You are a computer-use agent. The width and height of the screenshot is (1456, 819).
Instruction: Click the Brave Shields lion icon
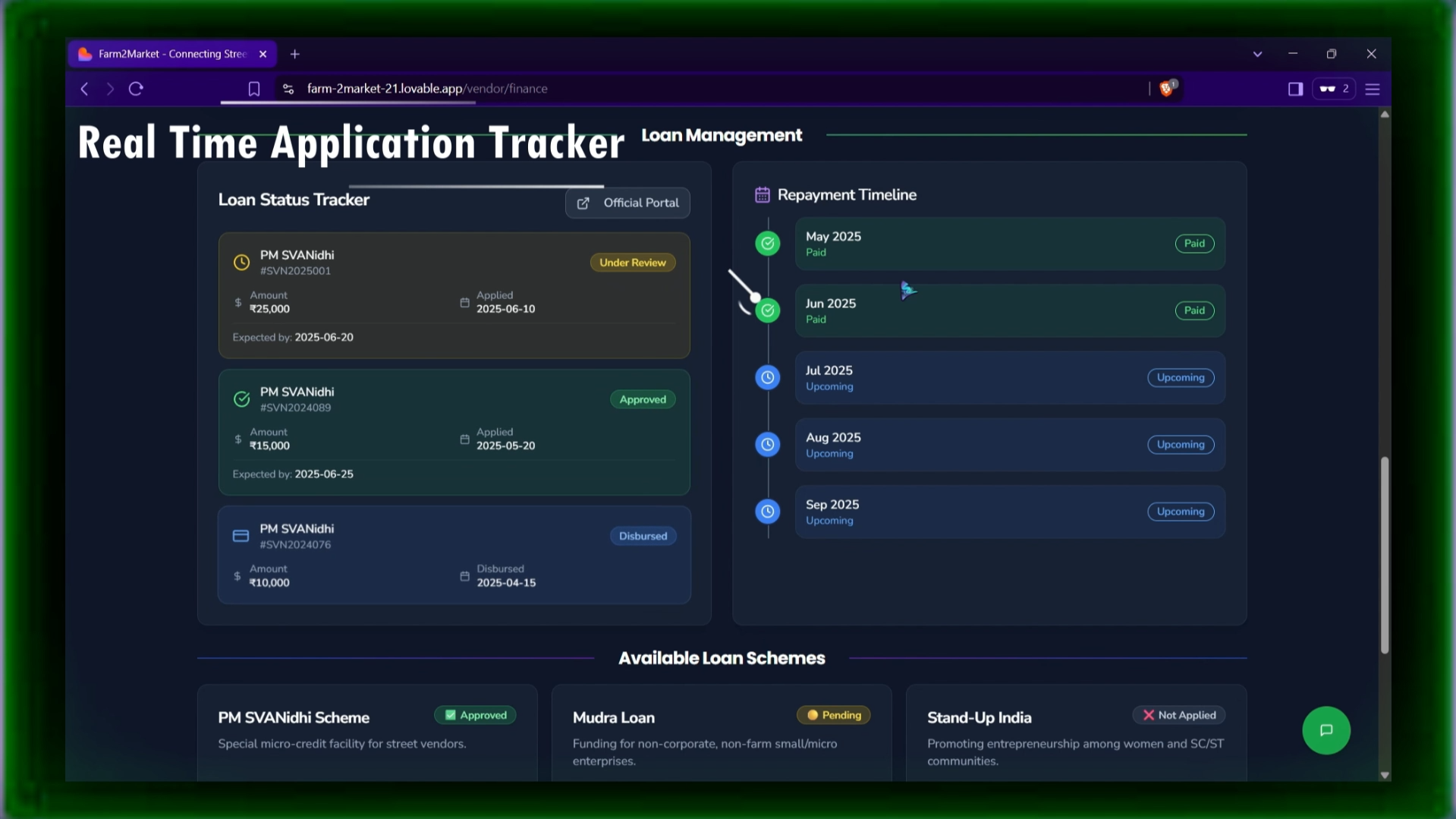[1166, 89]
